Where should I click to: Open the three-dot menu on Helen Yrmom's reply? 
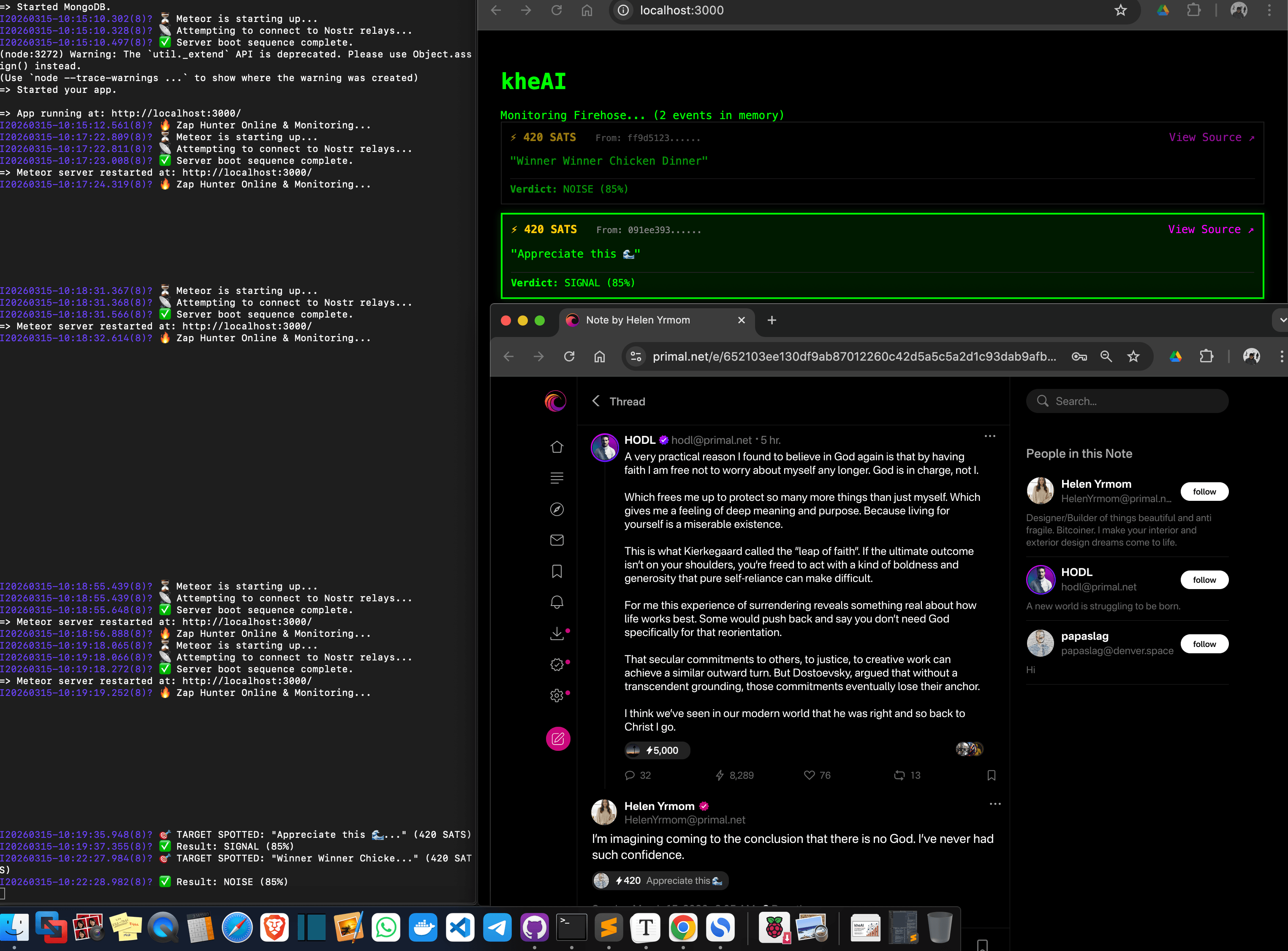coord(995,804)
